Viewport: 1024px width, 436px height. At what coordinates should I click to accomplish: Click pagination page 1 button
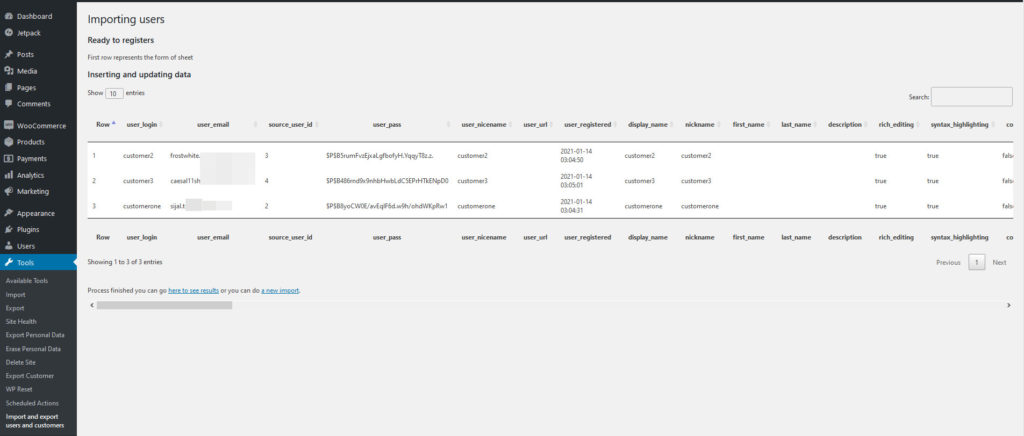click(x=976, y=262)
